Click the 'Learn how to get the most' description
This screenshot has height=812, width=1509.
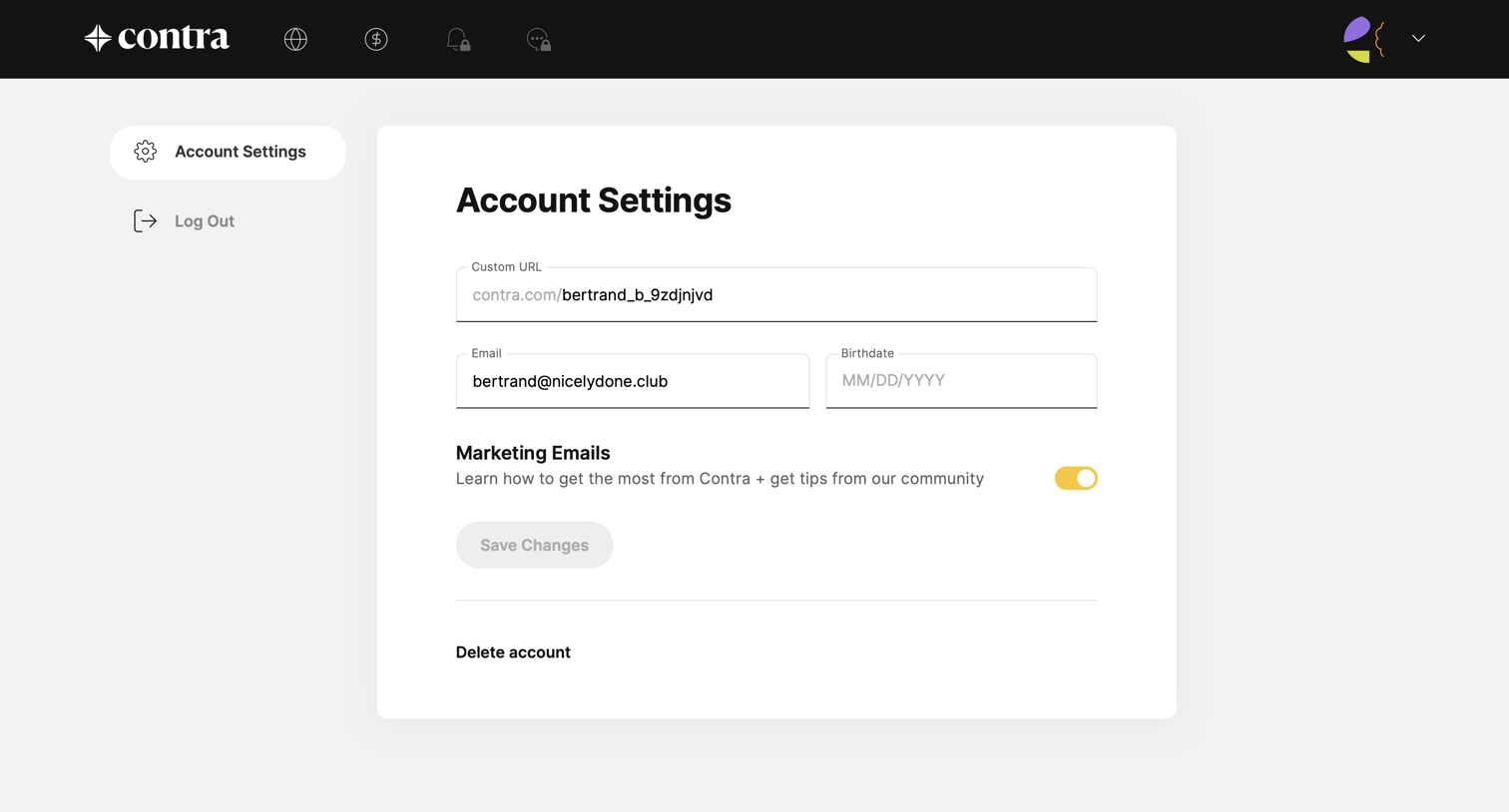pos(720,479)
